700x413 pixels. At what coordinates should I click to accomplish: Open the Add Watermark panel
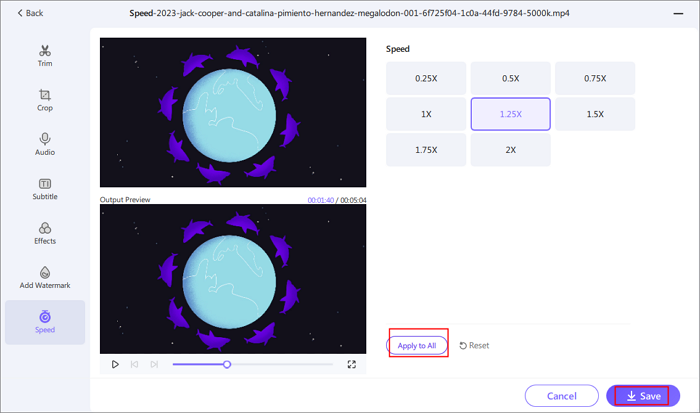tap(45, 278)
